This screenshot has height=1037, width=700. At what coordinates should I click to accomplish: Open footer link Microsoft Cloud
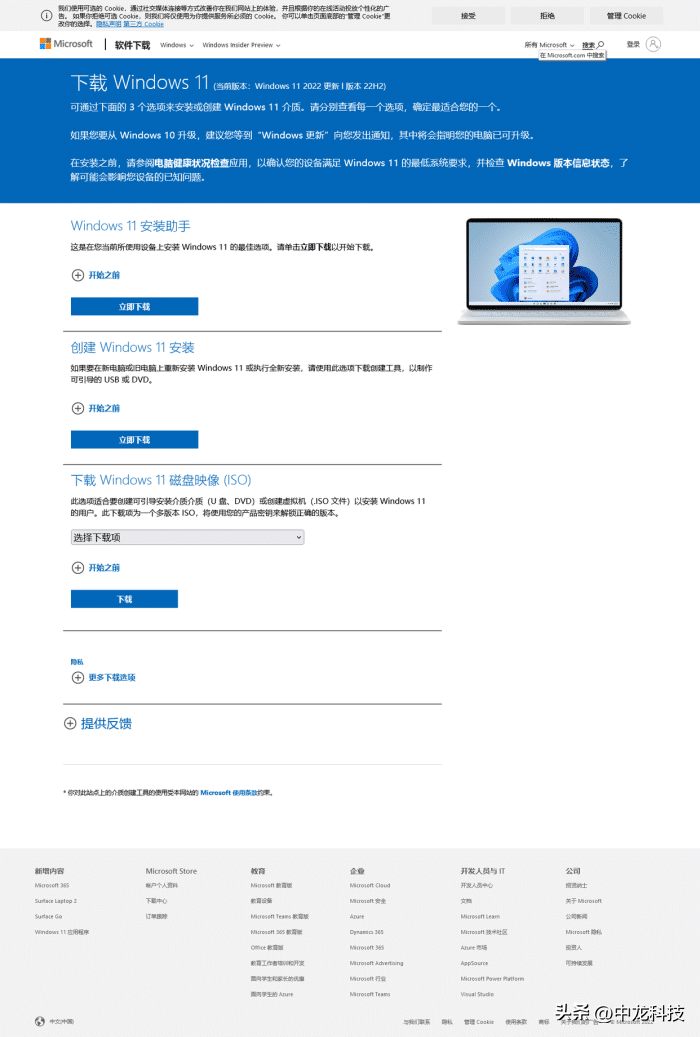click(370, 885)
